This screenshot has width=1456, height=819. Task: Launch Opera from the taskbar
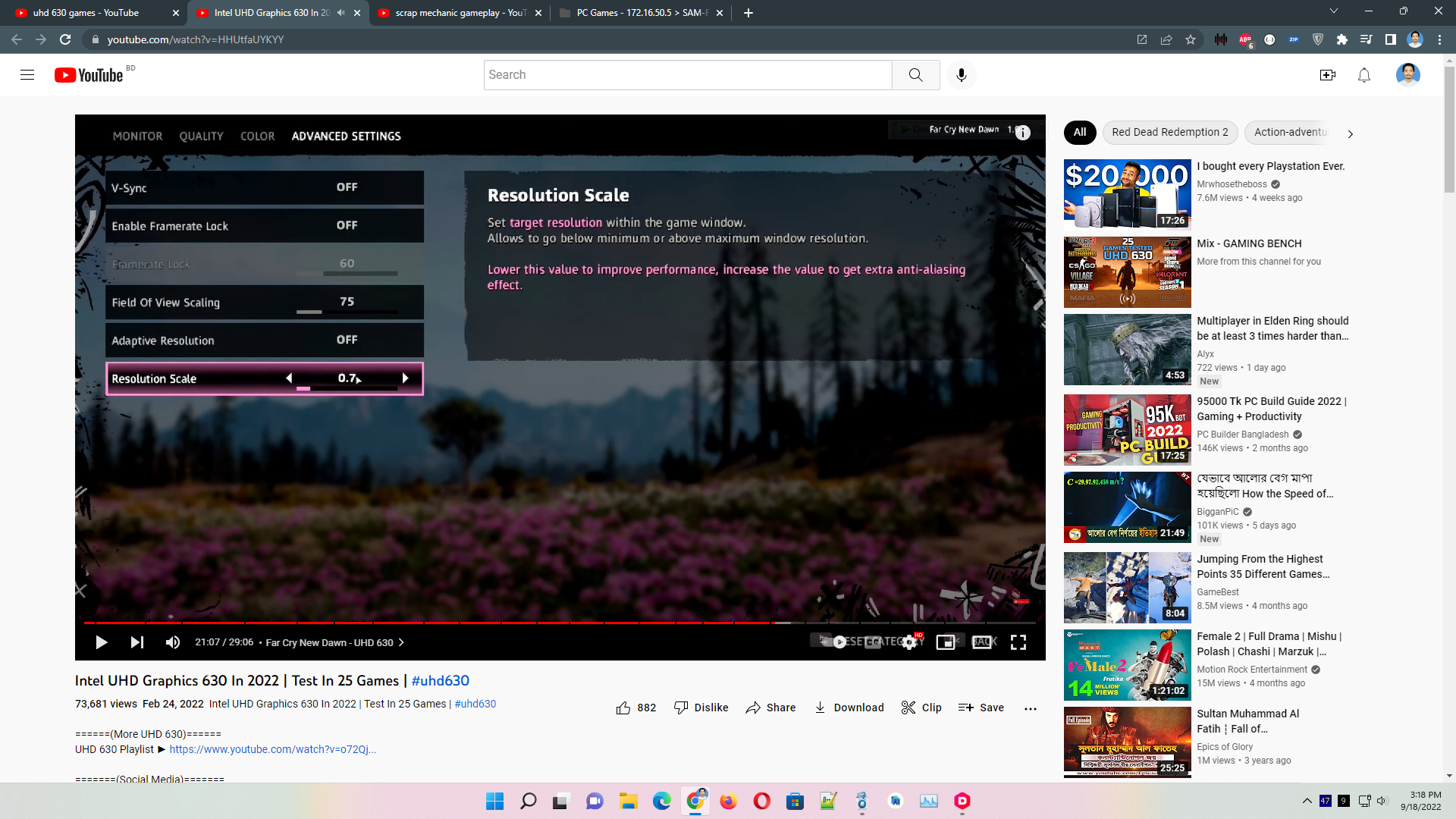[x=761, y=801]
